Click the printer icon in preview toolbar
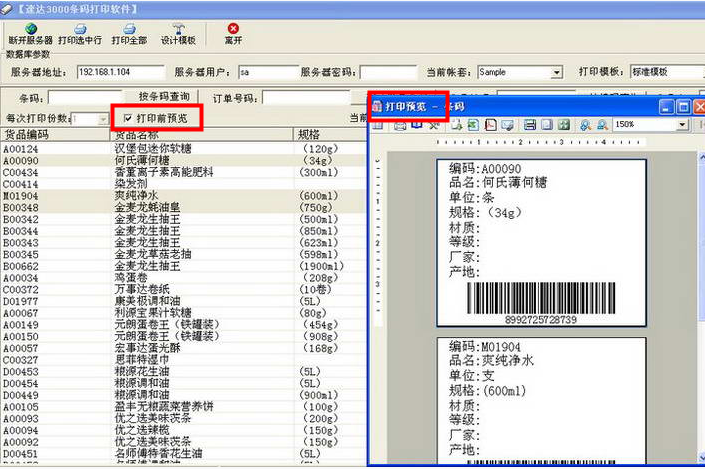The image size is (705, 469). [400, 125]
